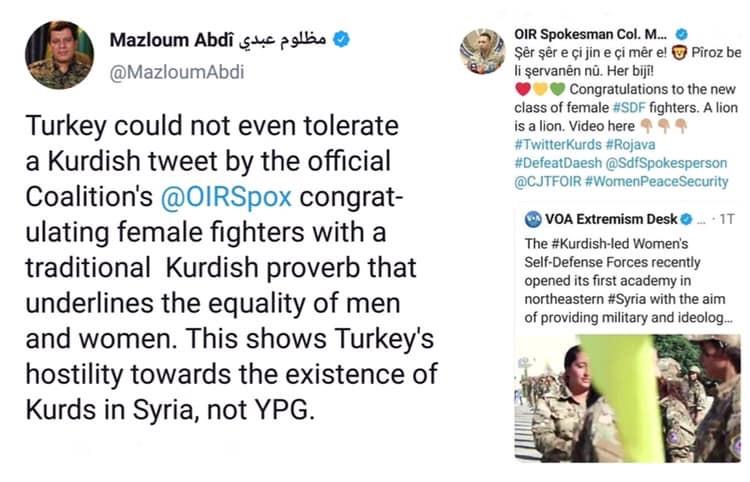Open the female fighters video thumbnail
The image size is (750, 482).
tap(628, 397)
